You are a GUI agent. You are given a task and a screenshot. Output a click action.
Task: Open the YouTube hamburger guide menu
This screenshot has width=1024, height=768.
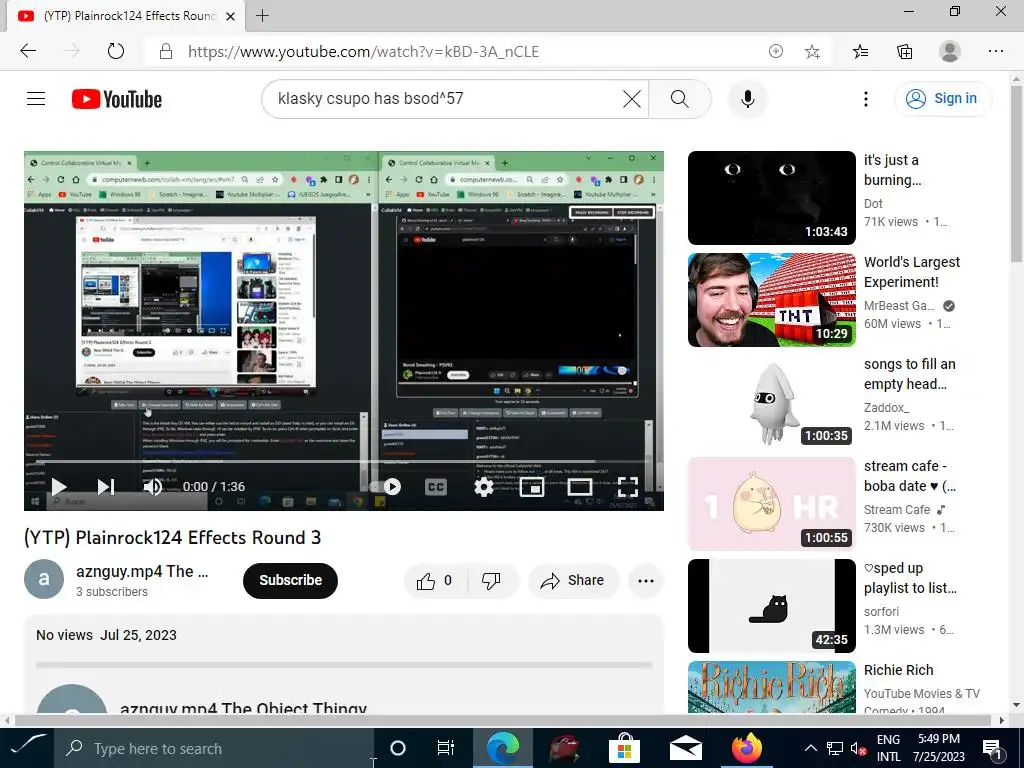click(36, 99)
